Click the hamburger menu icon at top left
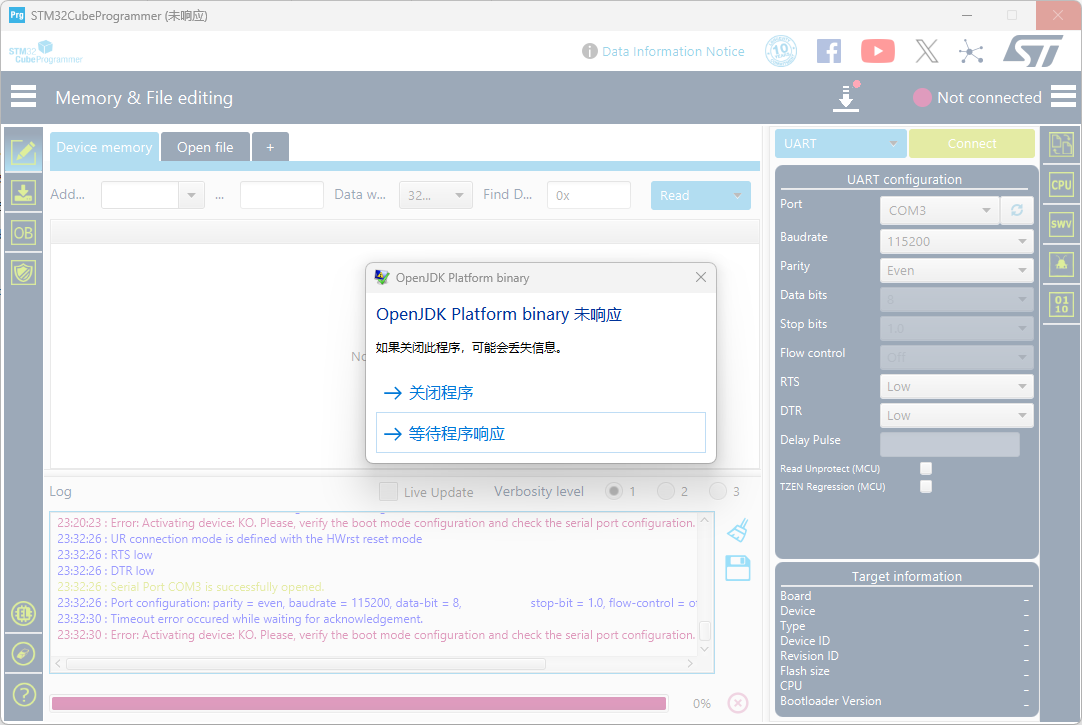This screenshot has height=725, width=1082. point(23,97)
